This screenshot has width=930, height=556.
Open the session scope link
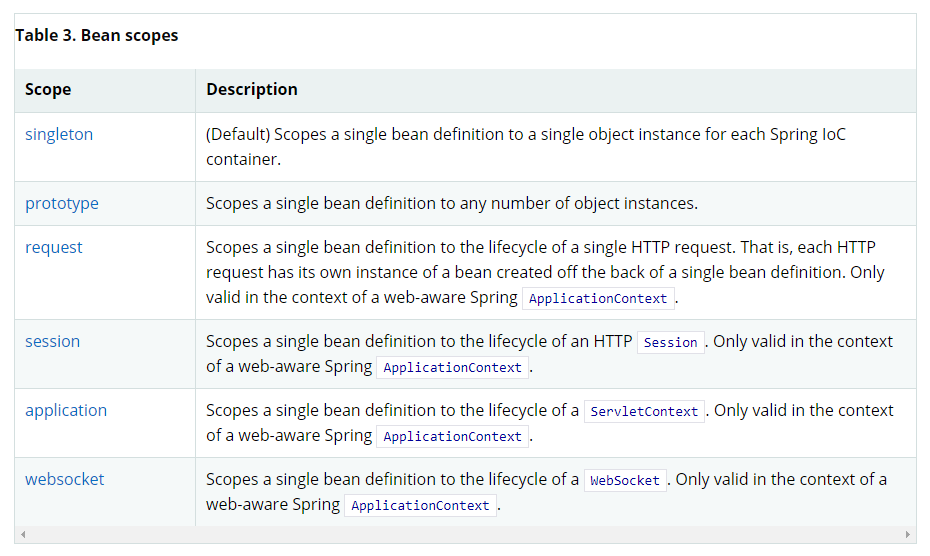(x=52, y=341)
